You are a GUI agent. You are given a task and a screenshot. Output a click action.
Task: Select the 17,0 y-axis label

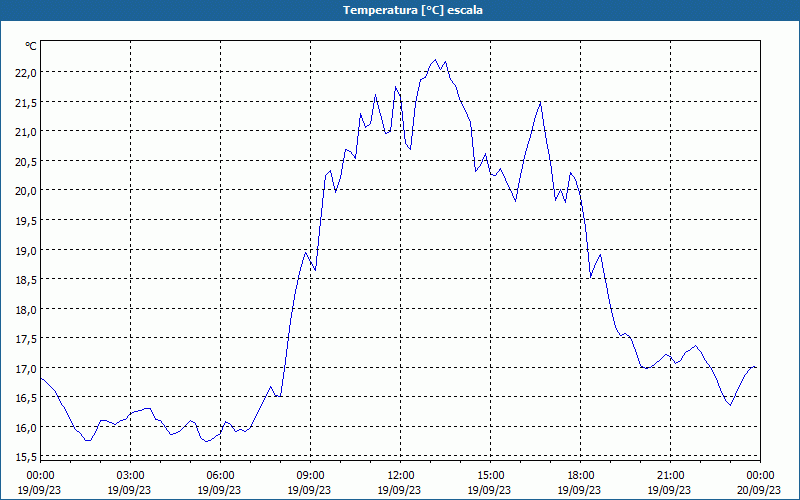coord(26,368)
